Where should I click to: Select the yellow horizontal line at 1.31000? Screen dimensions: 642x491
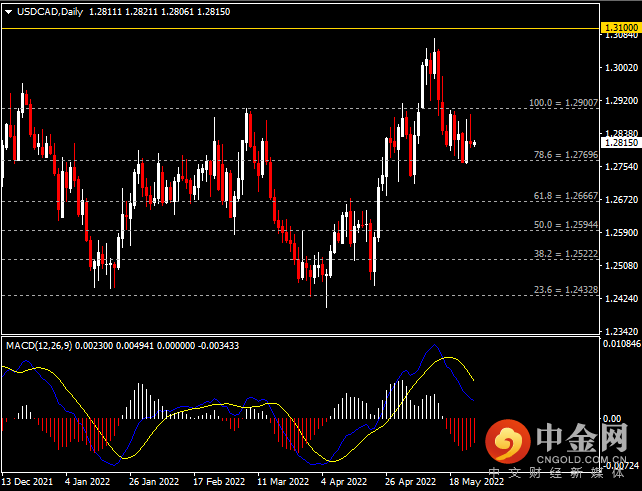[301, 28]
